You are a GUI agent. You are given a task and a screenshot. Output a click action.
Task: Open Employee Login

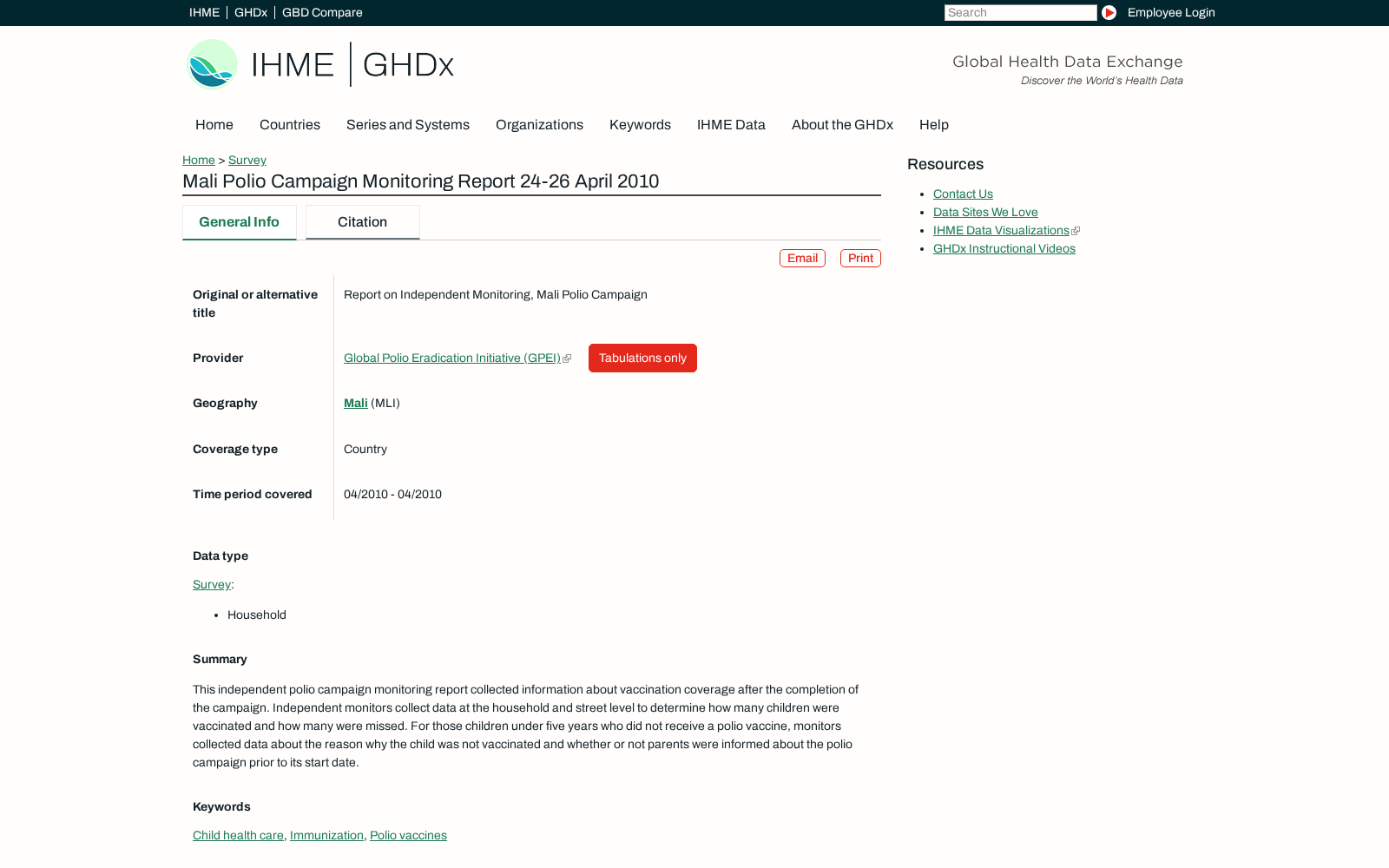click(1171, 13)
